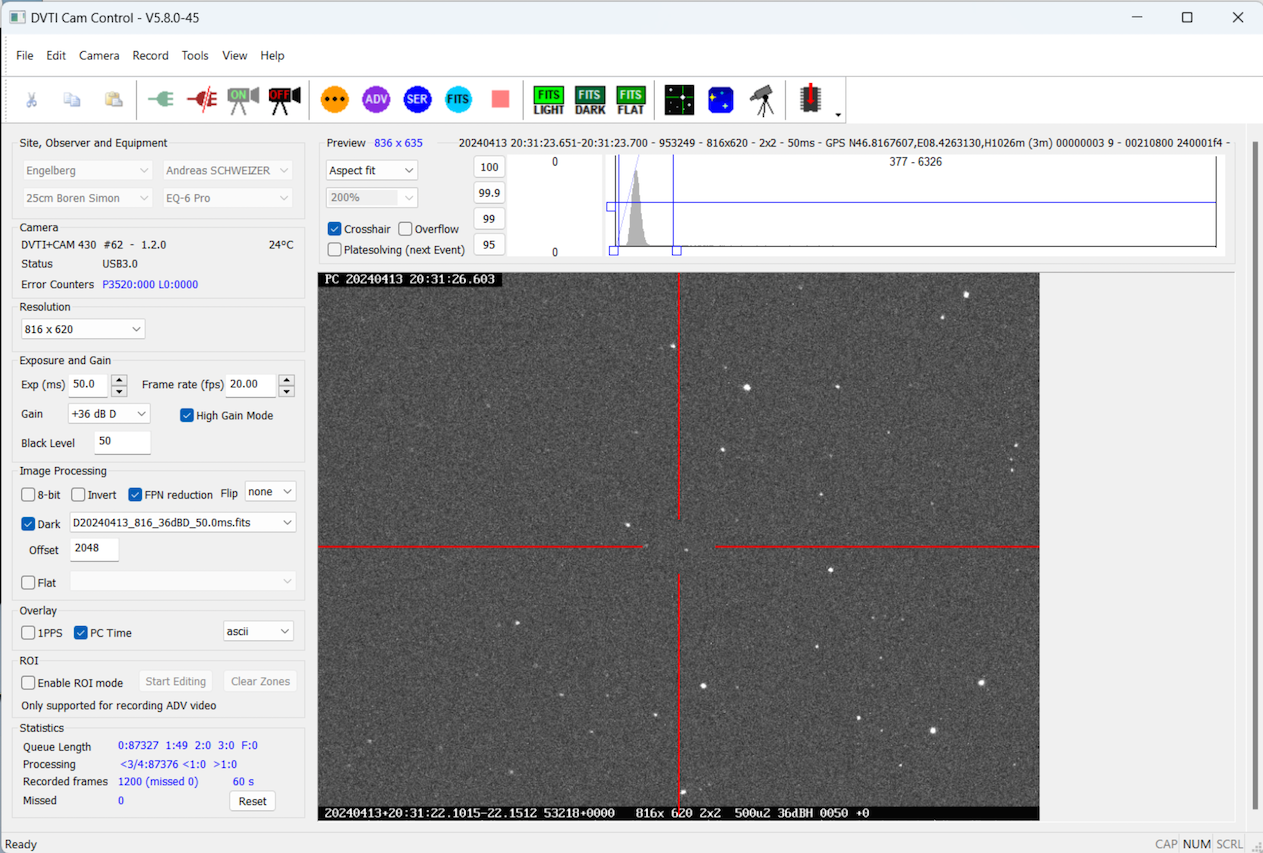Open the Record menu
The width and height of the screenshot is (1263, 853).
150,56
